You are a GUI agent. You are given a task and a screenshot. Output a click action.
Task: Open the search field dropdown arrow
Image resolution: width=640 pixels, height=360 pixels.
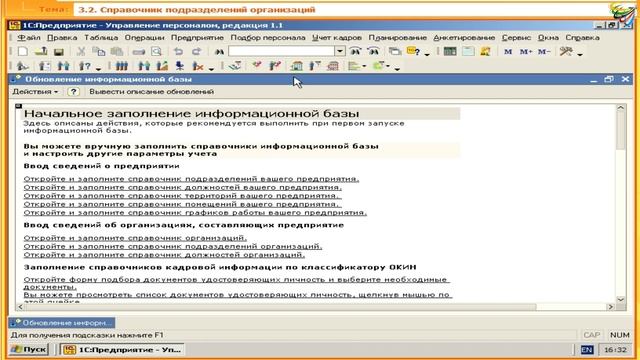[x=340, y=51]
